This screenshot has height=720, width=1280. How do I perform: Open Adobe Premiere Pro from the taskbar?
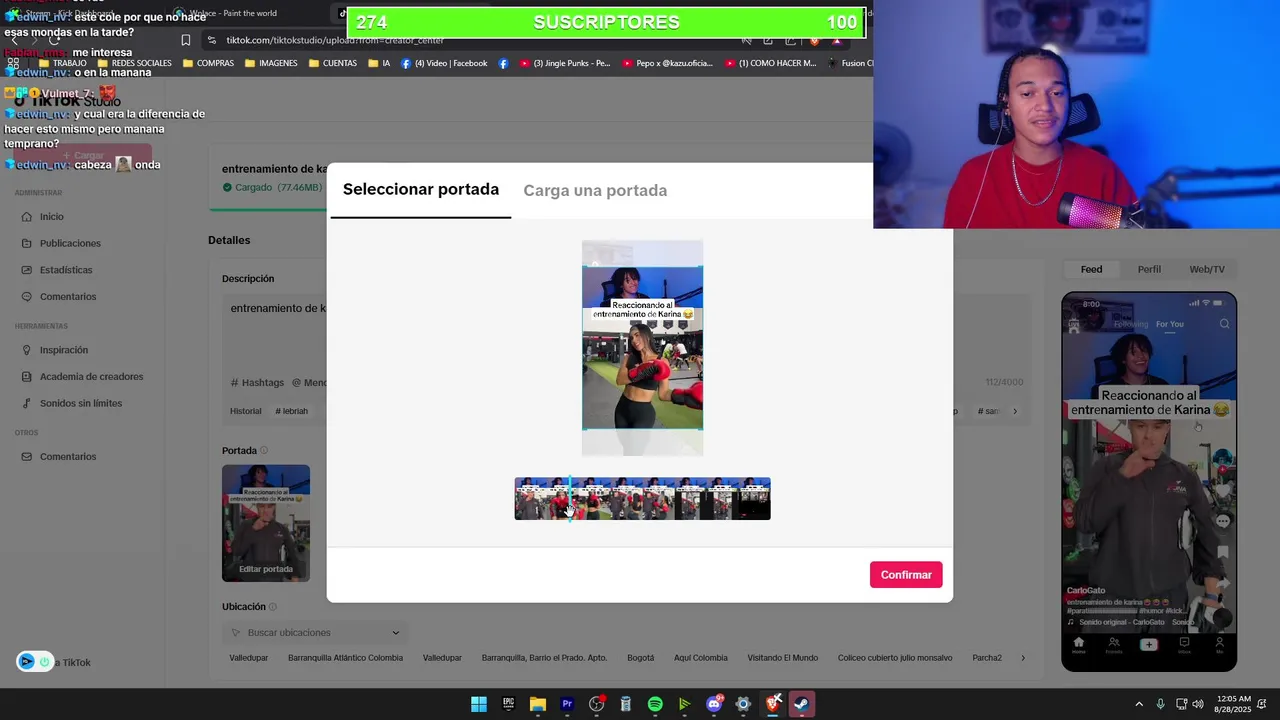click(567, 704)
